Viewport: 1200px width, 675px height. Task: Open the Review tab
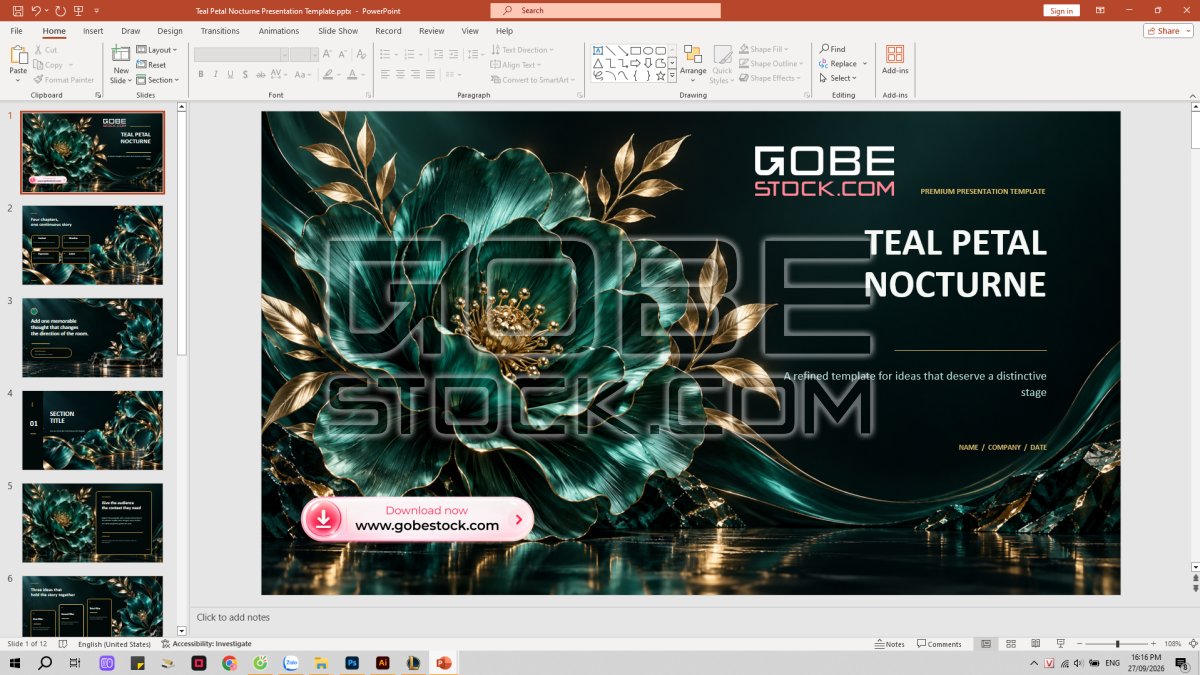pos(432,31)
